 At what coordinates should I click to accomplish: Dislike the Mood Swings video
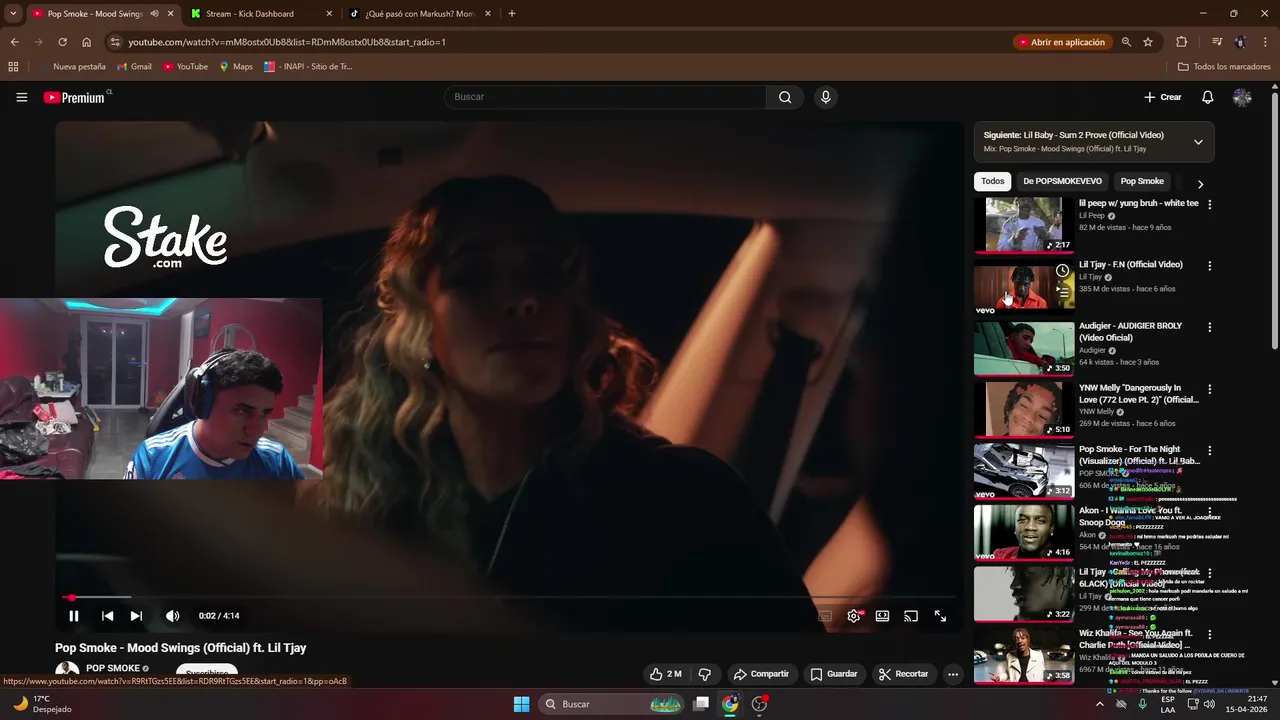click(704, 674)
